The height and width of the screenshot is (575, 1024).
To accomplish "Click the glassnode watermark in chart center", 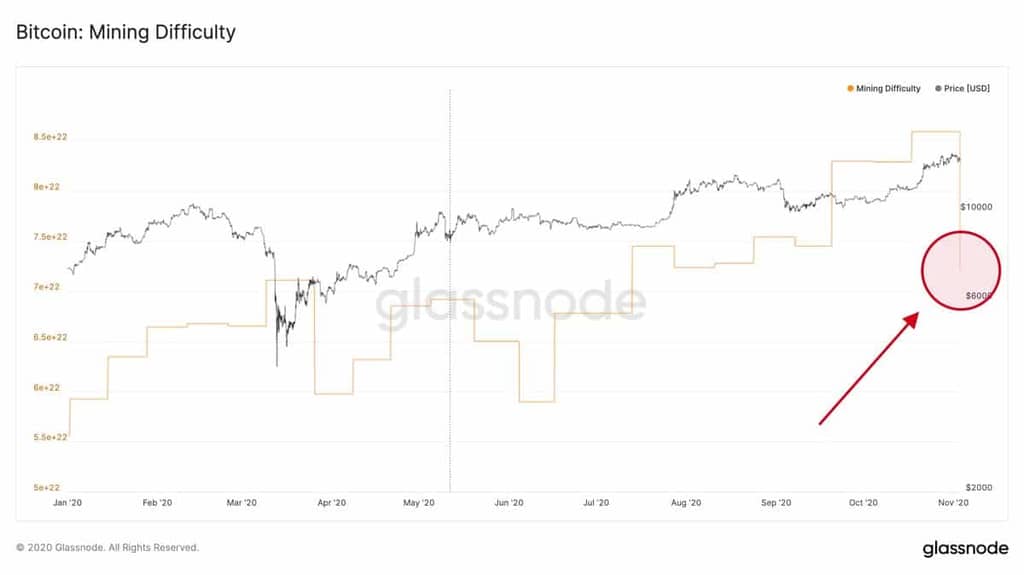I will pos(511,304).
